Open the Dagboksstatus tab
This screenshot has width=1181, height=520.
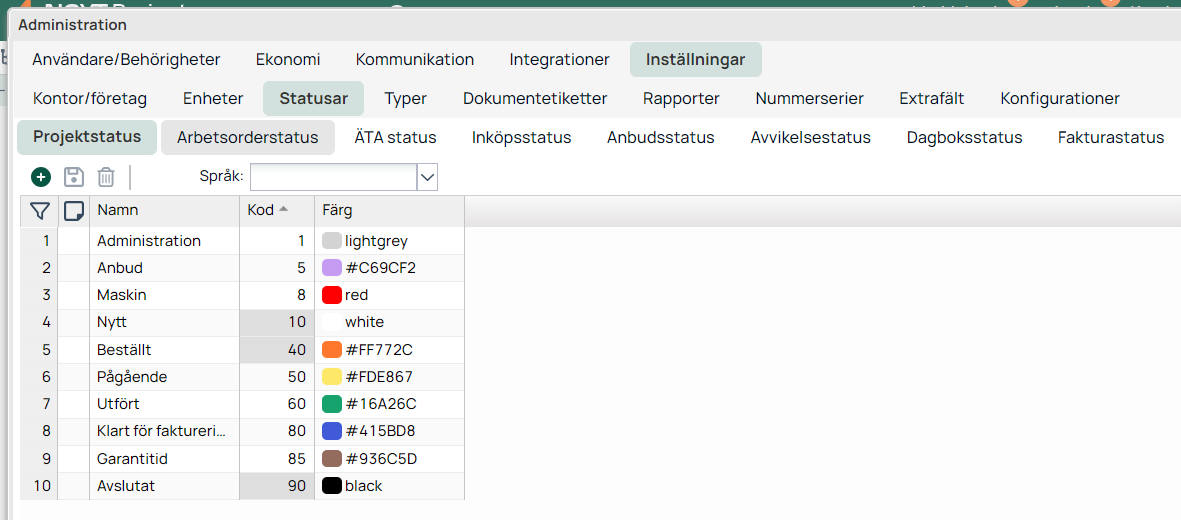coord(964,138)
